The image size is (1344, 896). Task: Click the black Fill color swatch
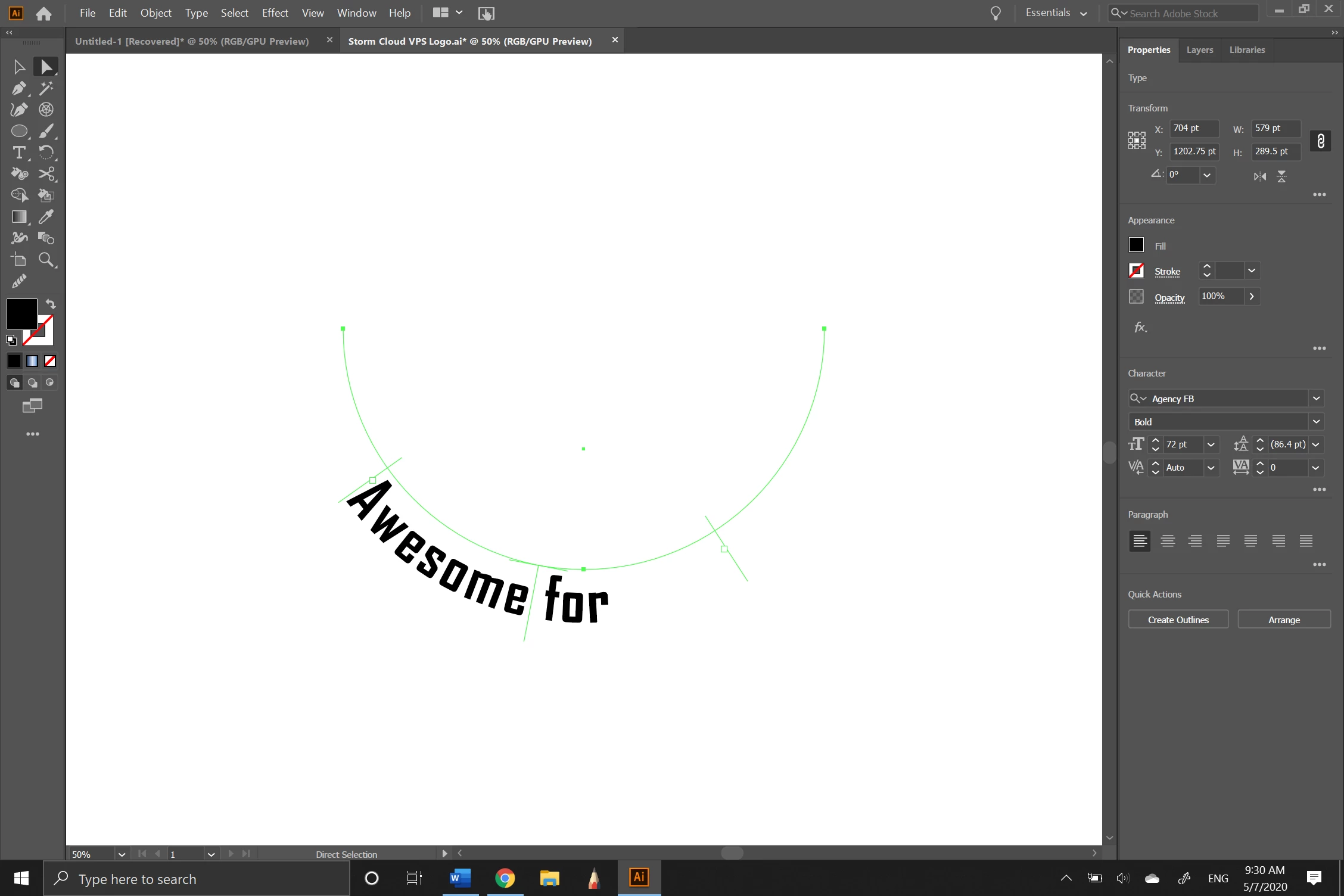pos(1136,245)
